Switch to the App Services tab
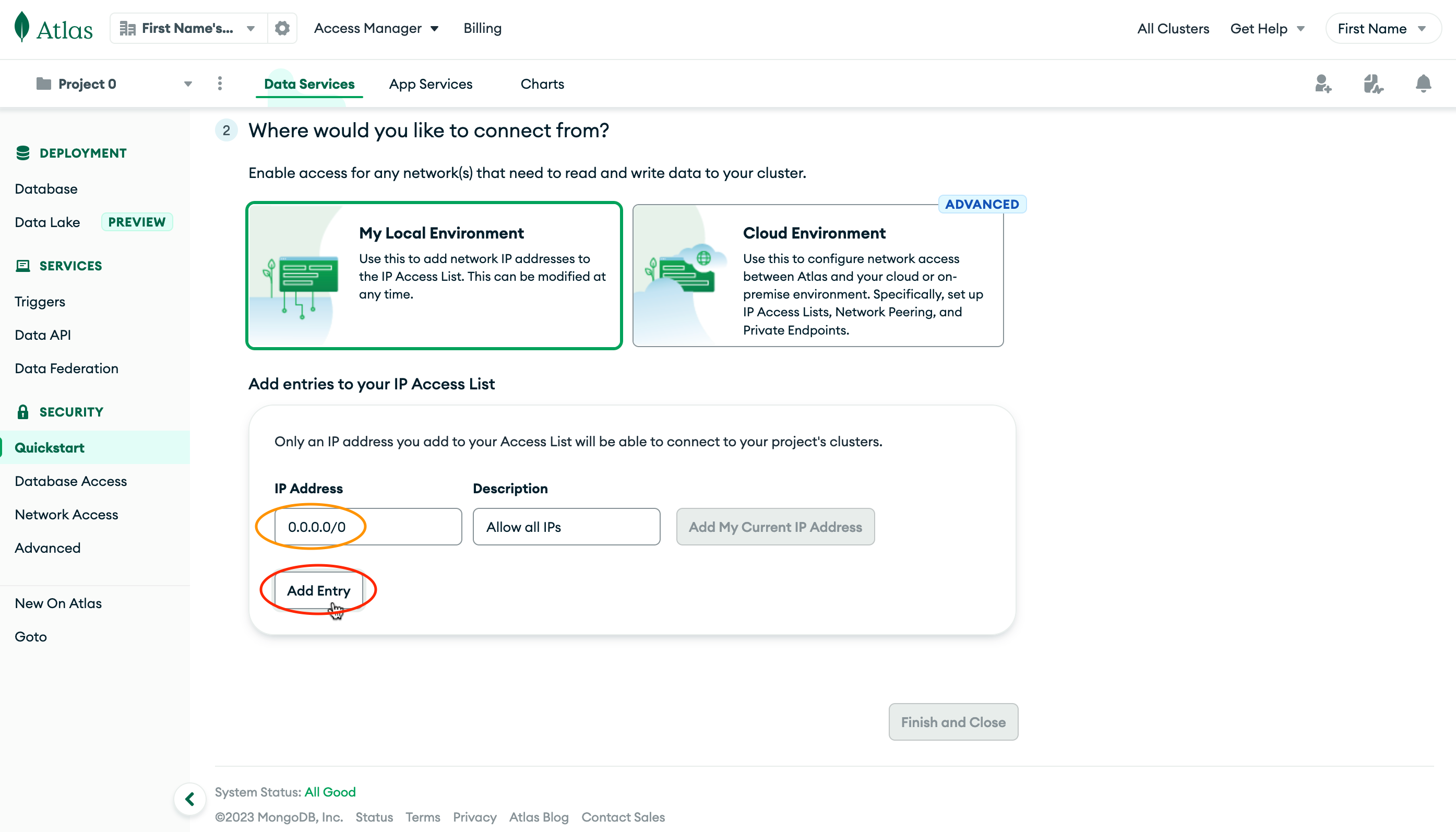Viewport: 1456px width, 832px height. [431, 84]
